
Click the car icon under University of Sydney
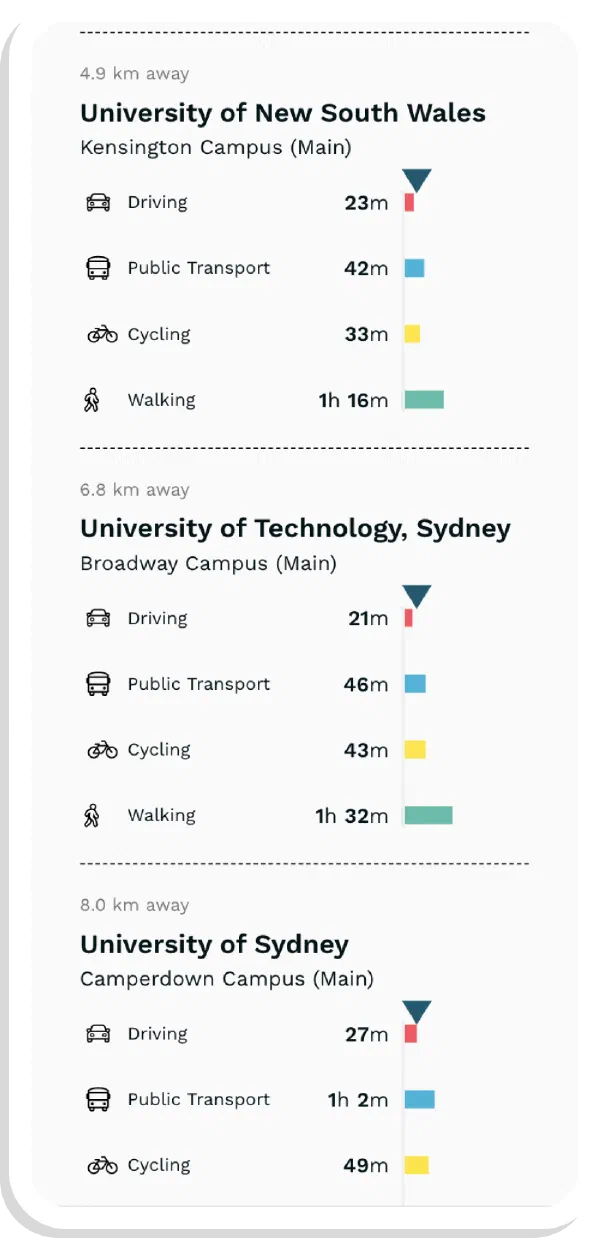98,1034
